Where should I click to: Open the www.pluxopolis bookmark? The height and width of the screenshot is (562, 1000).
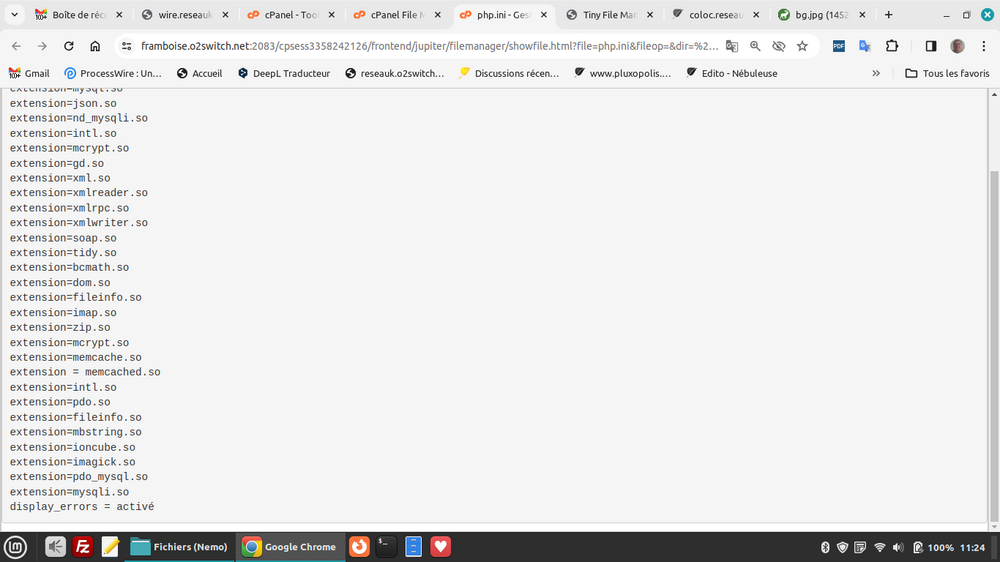click(623, 73)
